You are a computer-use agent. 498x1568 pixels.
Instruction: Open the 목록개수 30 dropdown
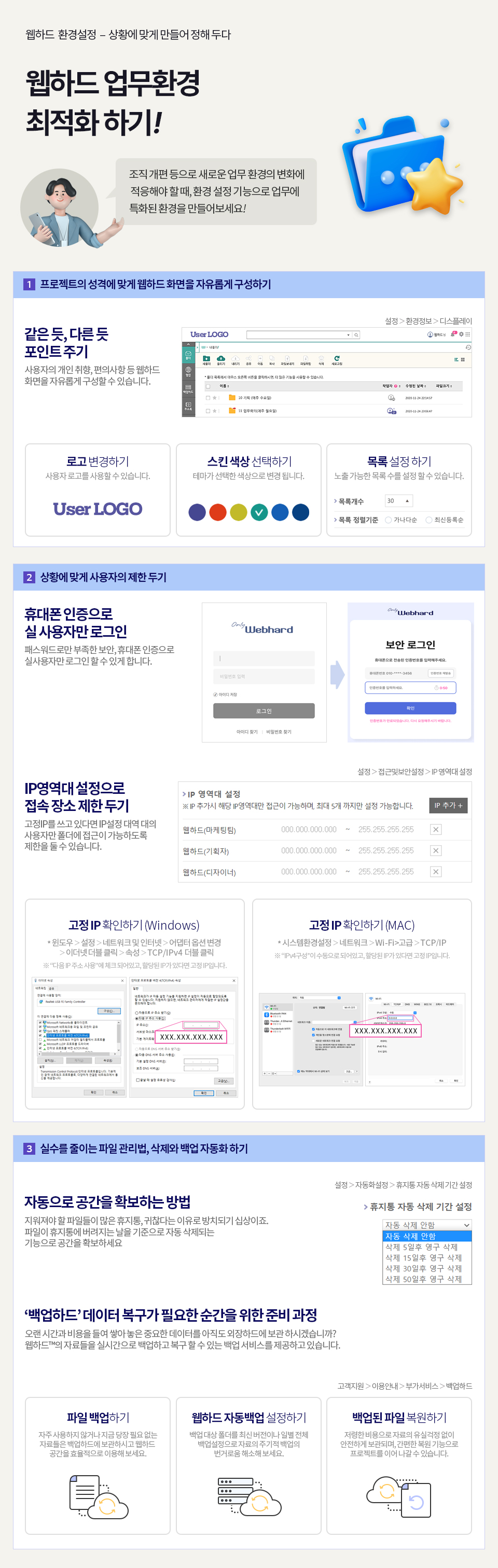[x=399, y=501]
